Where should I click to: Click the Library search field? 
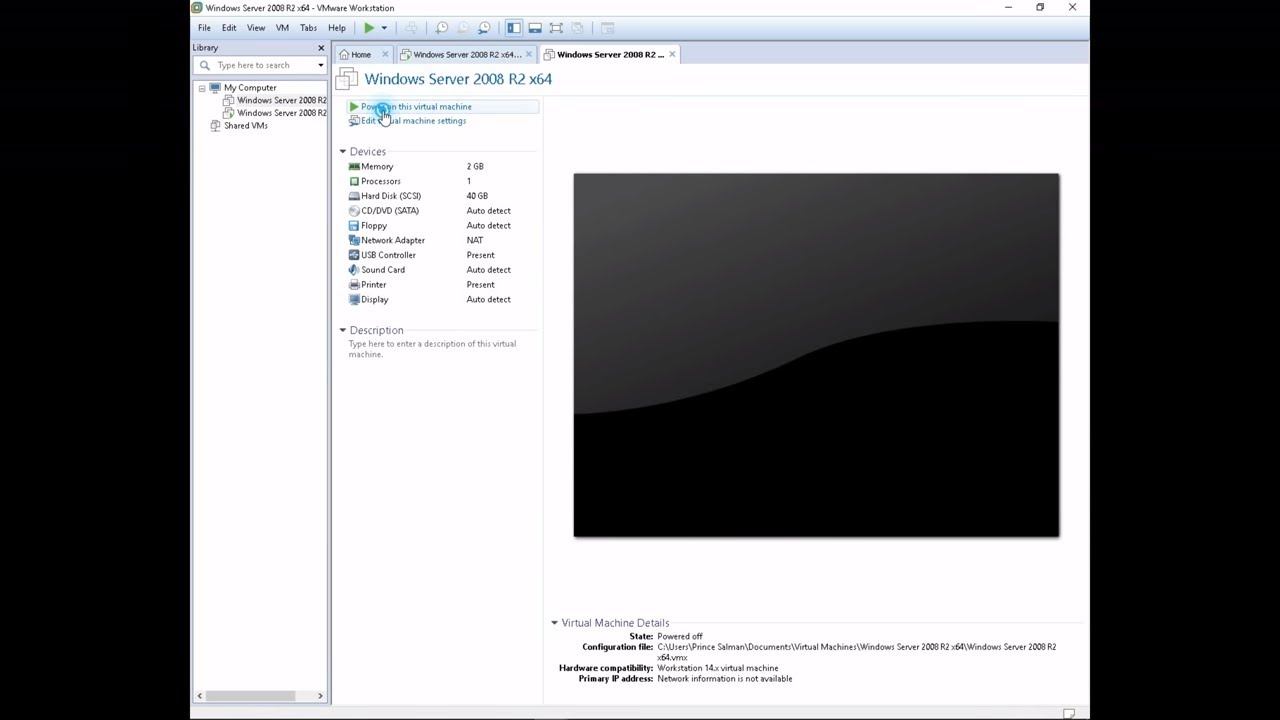point(262,65)
